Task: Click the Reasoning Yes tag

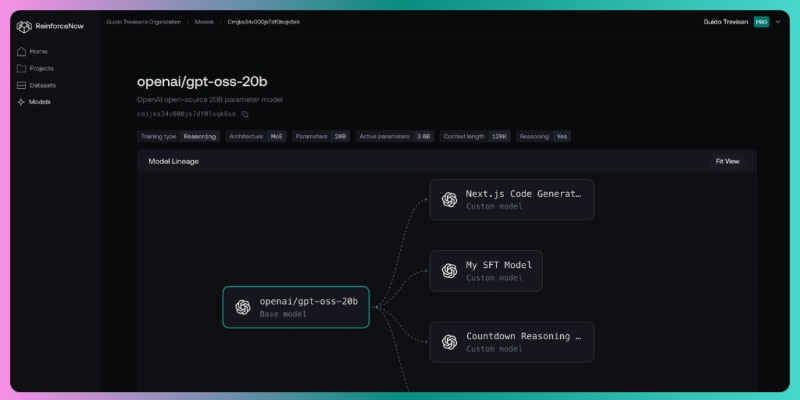Action: click(x=543, y=137)
